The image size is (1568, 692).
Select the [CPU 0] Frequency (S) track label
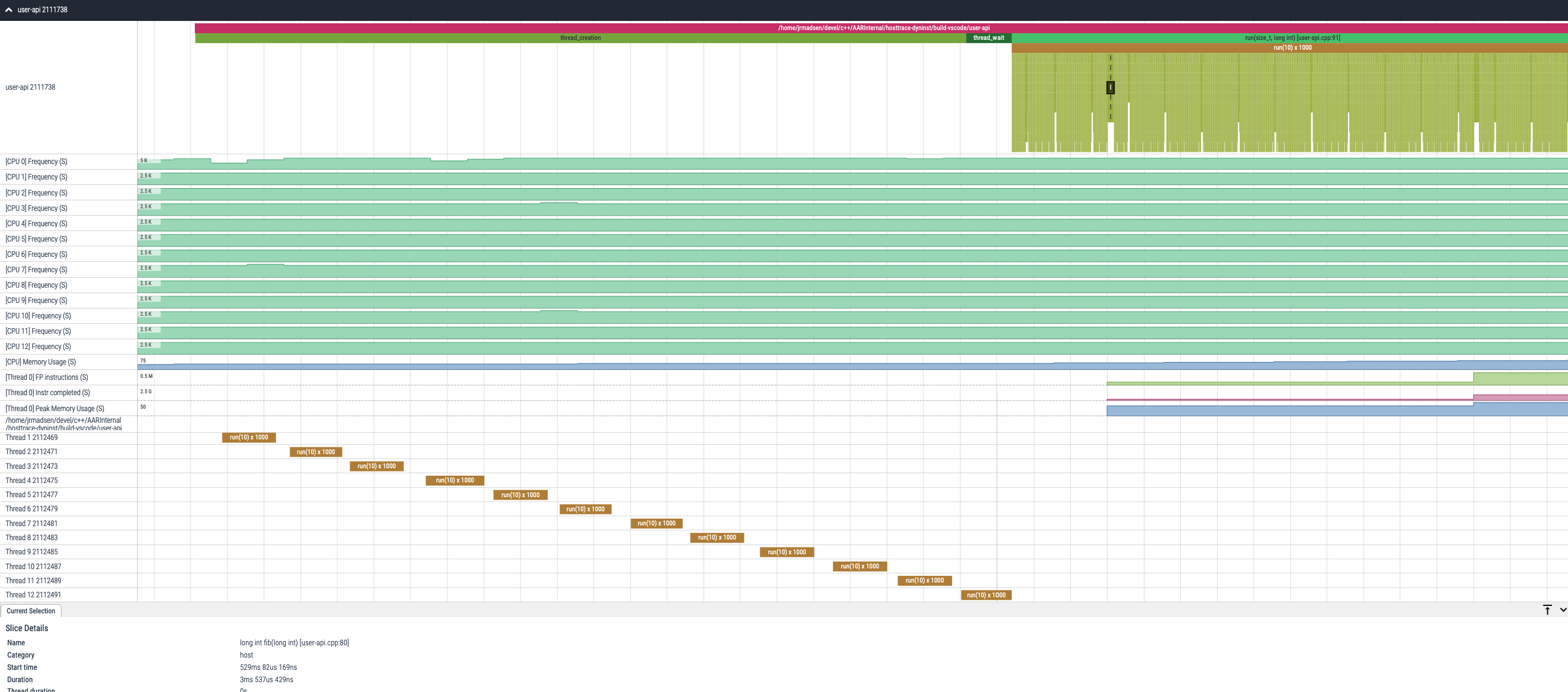coord(36,161)
